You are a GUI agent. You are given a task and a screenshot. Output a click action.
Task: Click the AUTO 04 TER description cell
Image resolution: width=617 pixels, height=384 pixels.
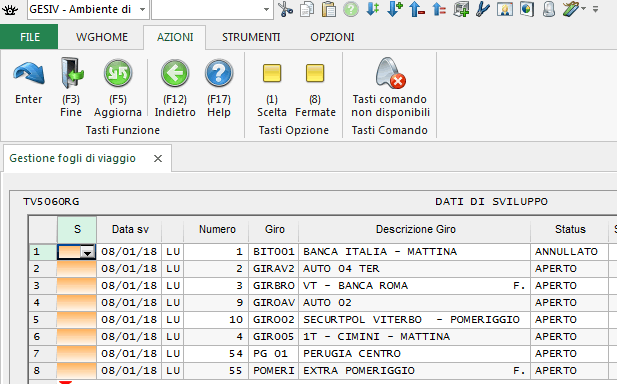click(x=414, y=269)
